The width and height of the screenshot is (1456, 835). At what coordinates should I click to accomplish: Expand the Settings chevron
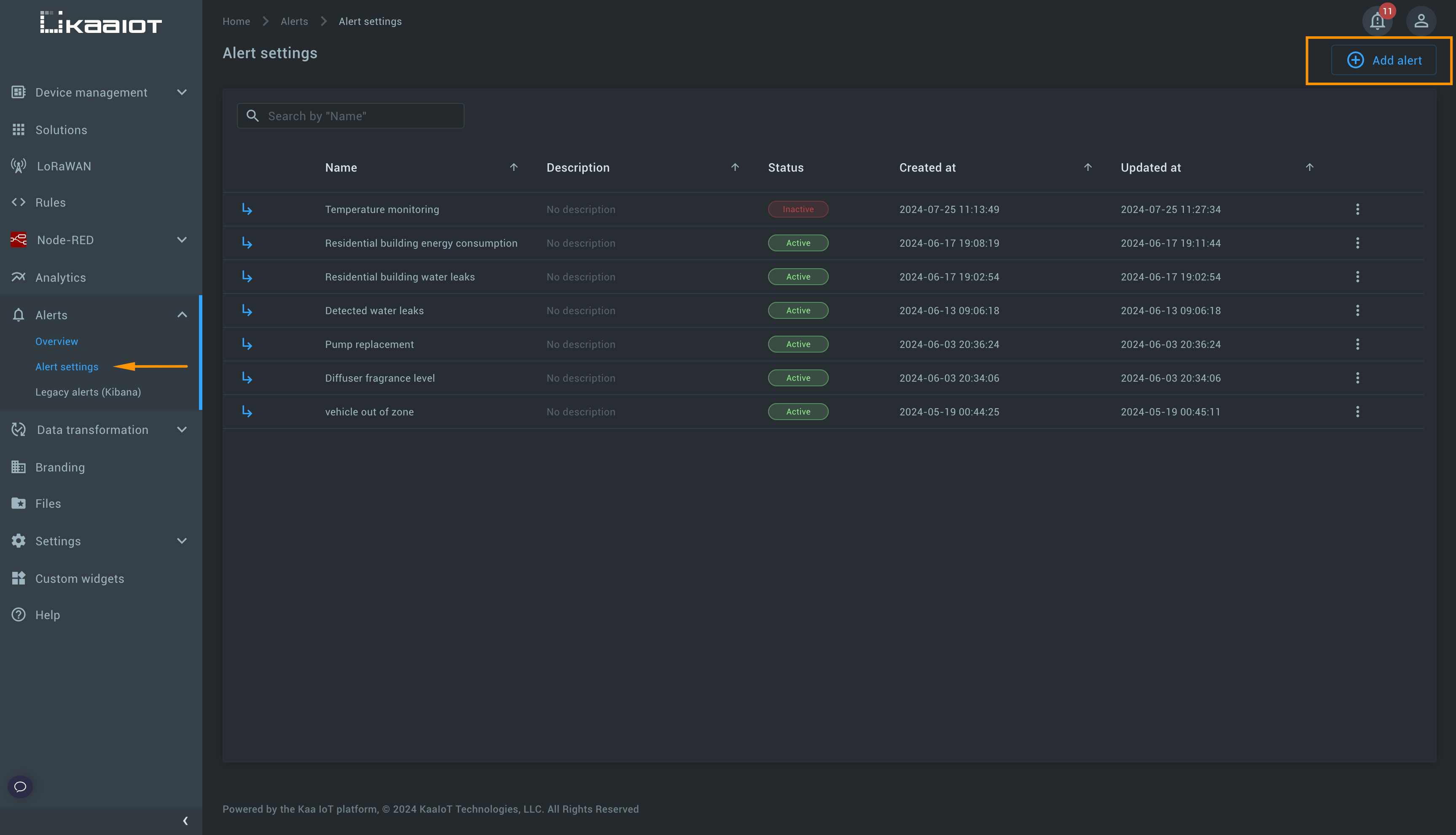[x=182, y=541]
